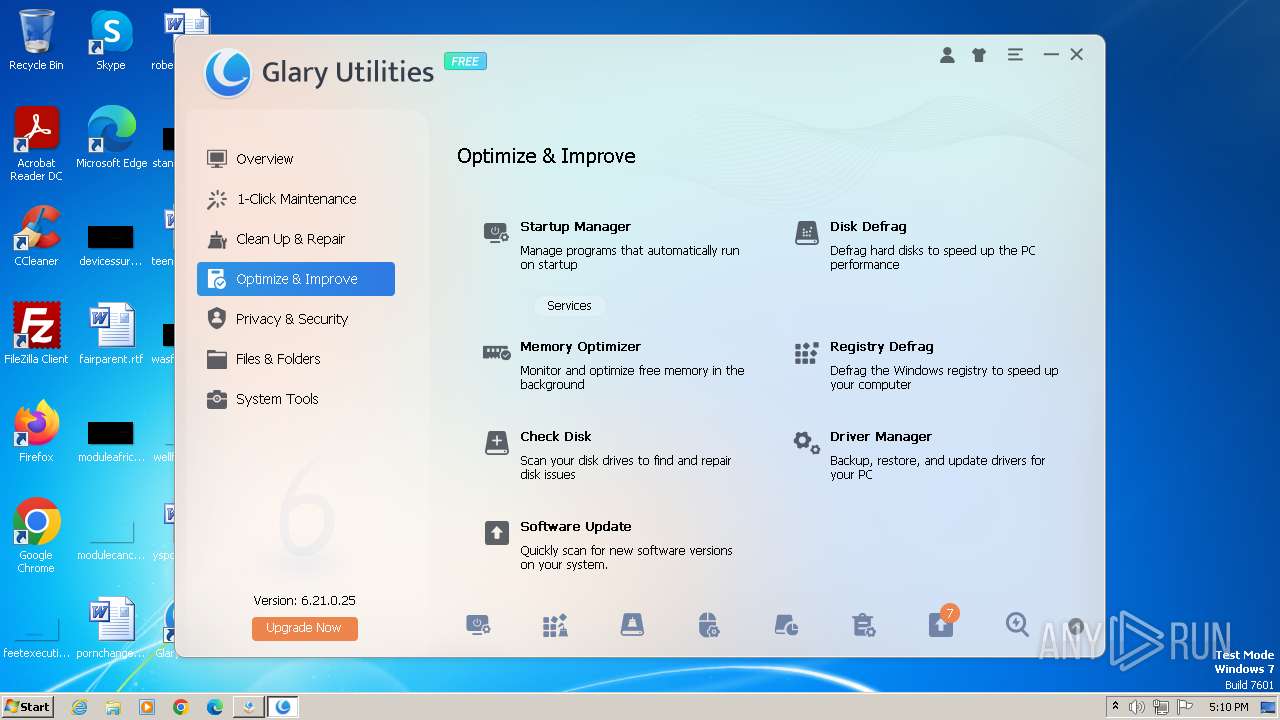Click the Software Update arrow icon
Image resolution: width=1280 pixels, height=720 pixels.
click(x=497, y=533)
